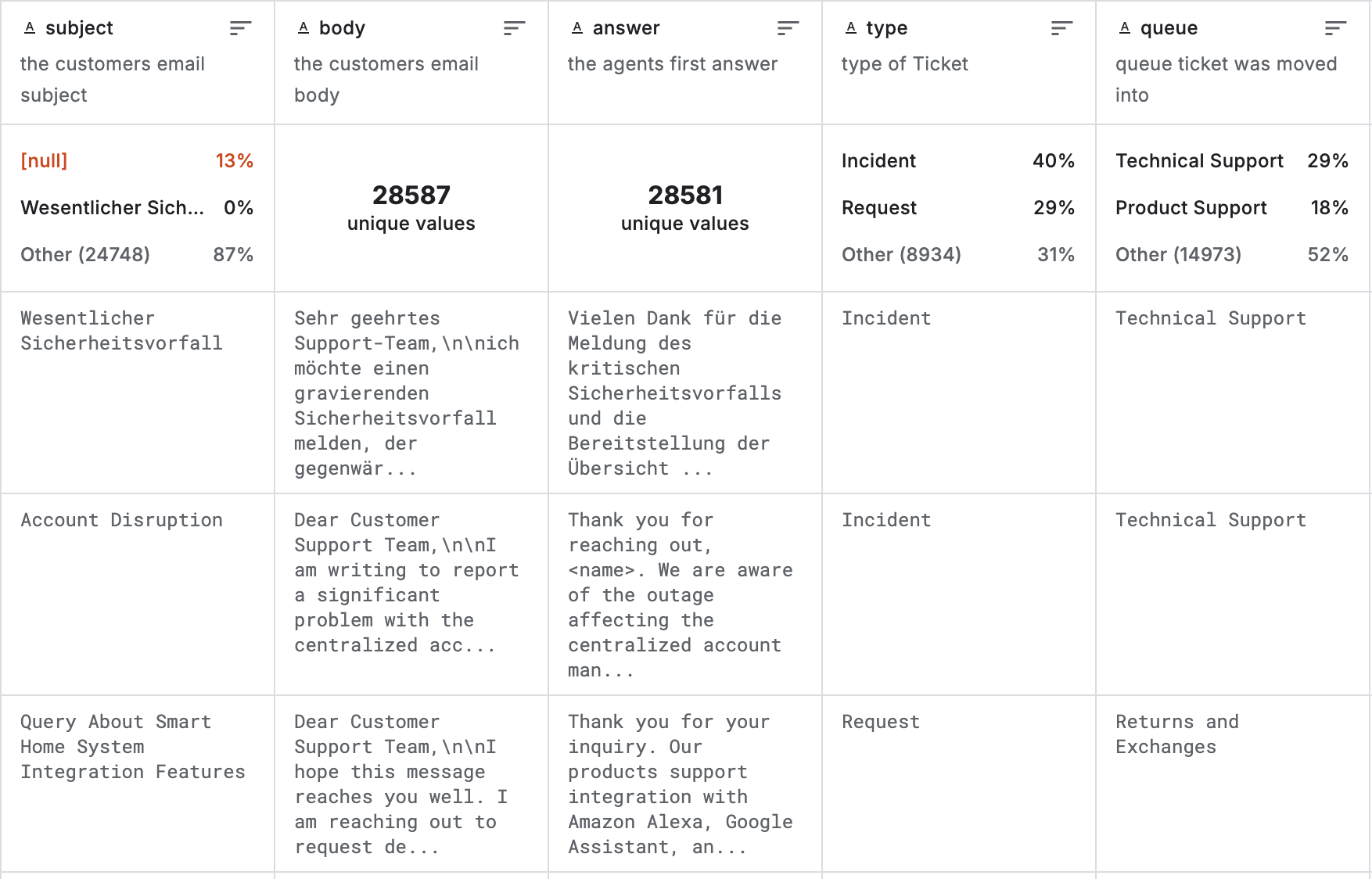
Task: Click Product Support 18% queue value
Action: pyautogui.click(x=1231, y=208)
